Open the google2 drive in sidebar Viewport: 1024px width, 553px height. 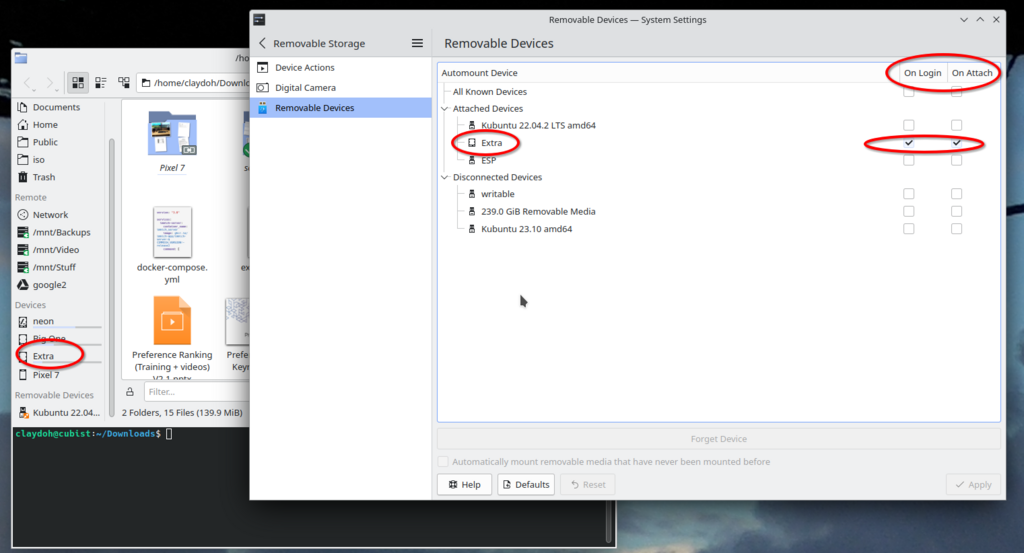49,285
